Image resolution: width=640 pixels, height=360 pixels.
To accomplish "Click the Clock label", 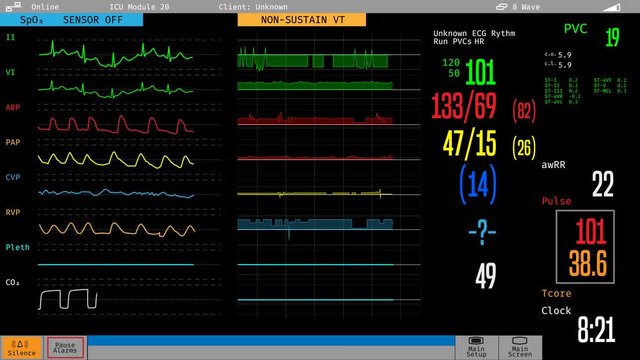I will (x=556, y=311).
